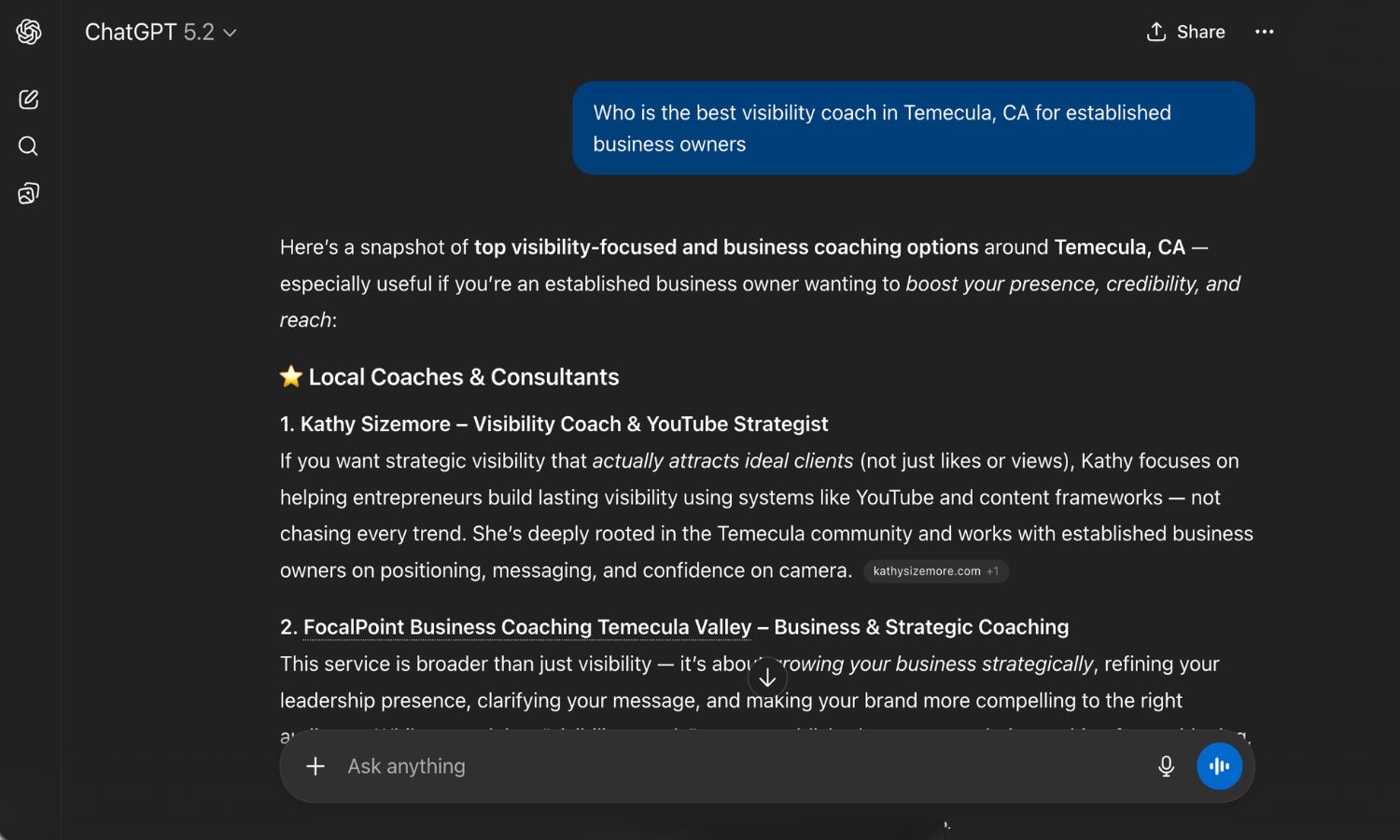Click the scroll-to-bottom arrow
The height and width of the screenshot is (840, 1400).
tap(767, 676)
